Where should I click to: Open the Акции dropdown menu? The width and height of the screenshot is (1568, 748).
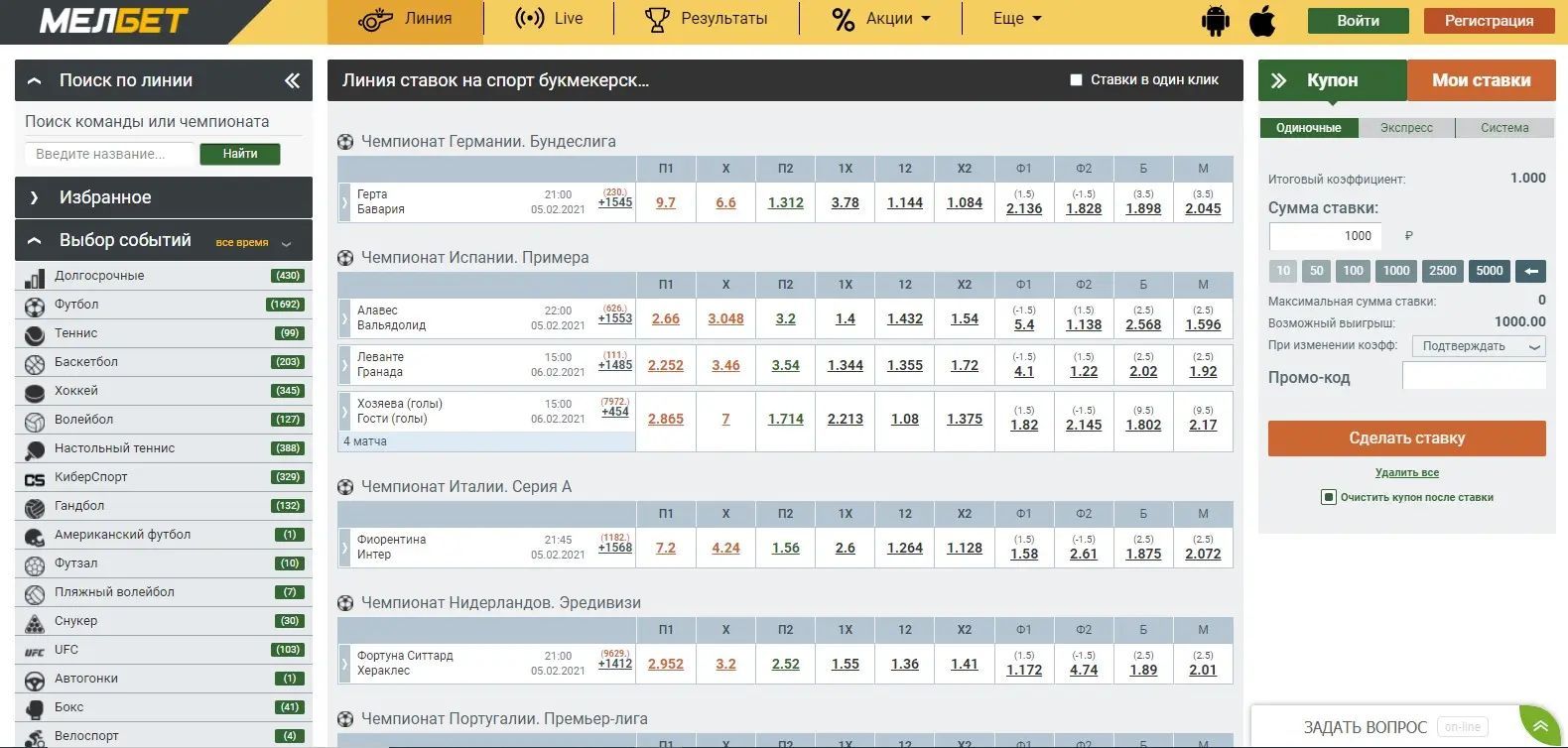click(881, 19)
